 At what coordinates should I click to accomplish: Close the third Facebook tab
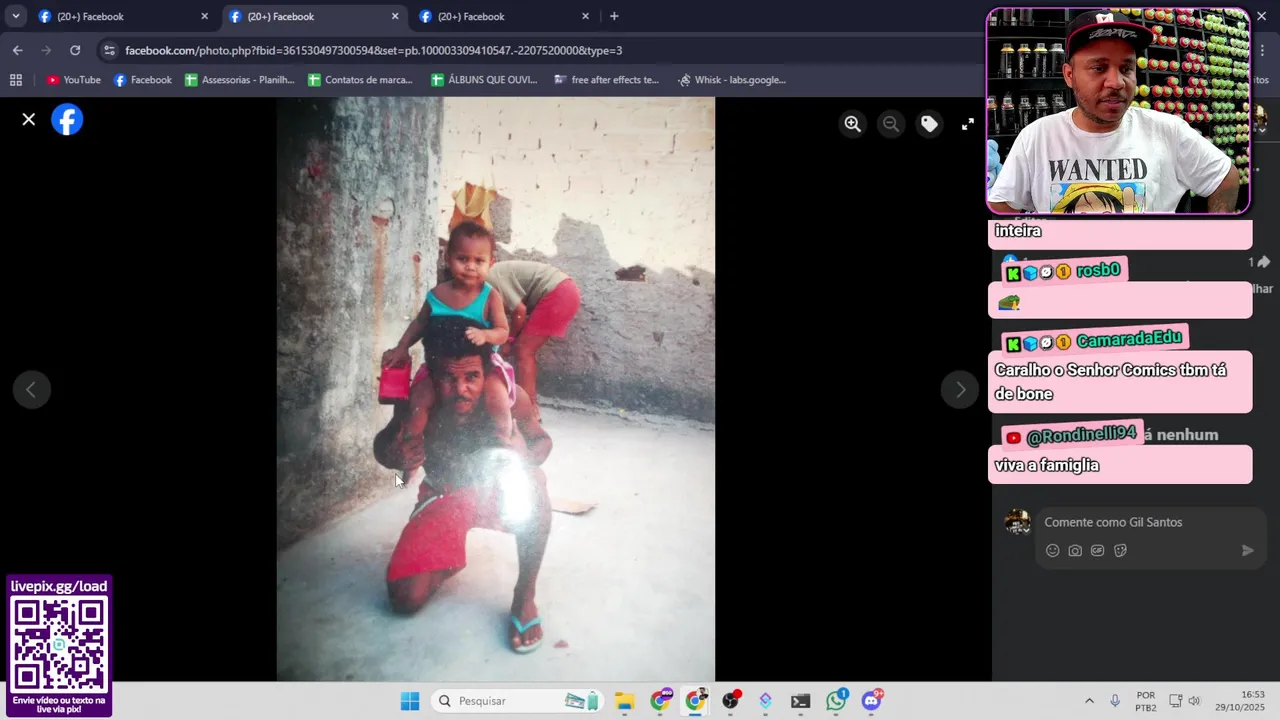coord(585,16)
